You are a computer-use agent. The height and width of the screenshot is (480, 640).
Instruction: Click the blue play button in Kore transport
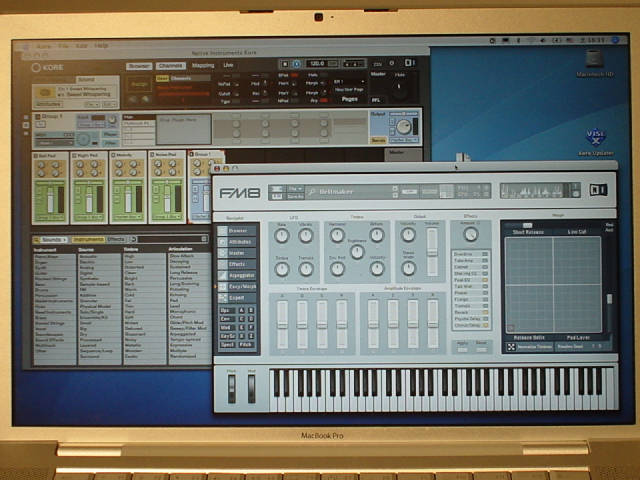click(297, 64)
